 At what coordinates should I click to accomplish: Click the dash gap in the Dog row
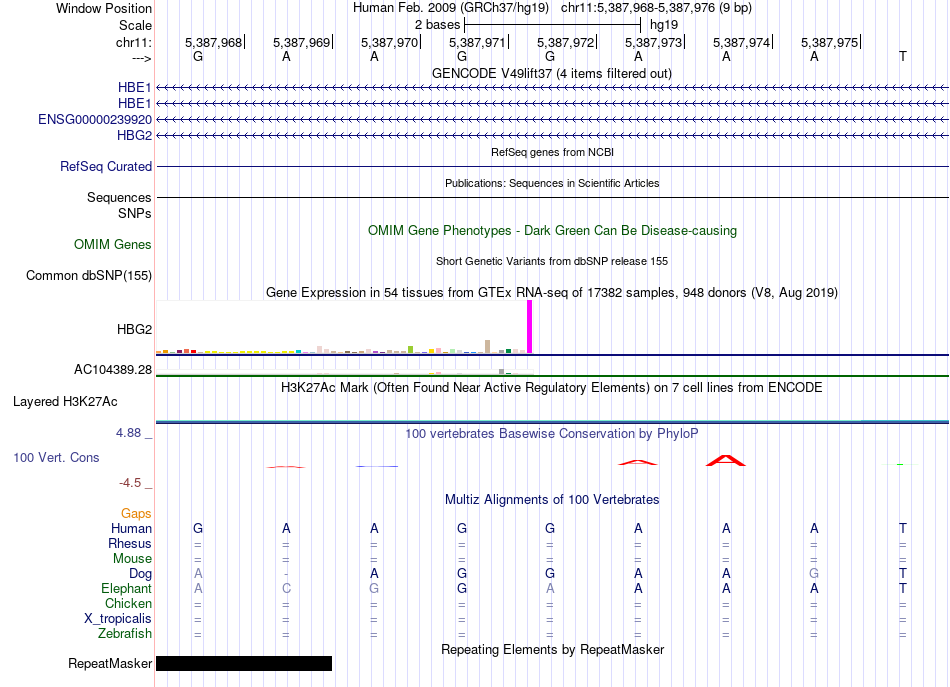286,574
